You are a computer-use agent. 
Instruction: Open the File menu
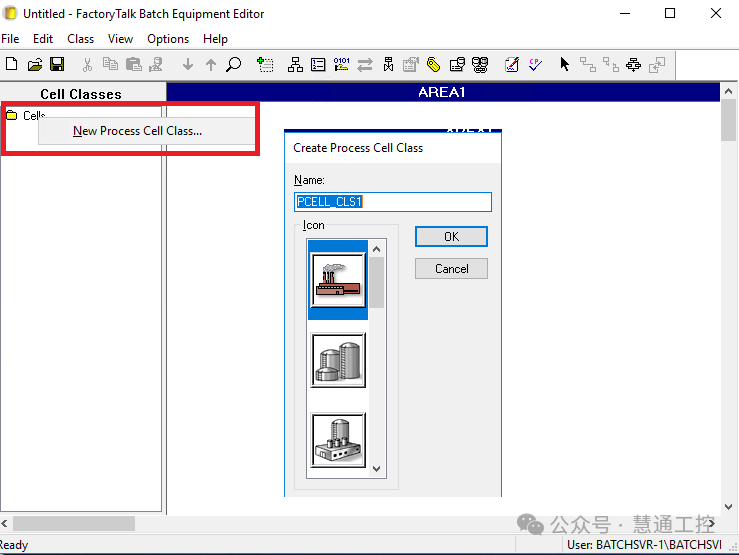[x=10, y=39]
